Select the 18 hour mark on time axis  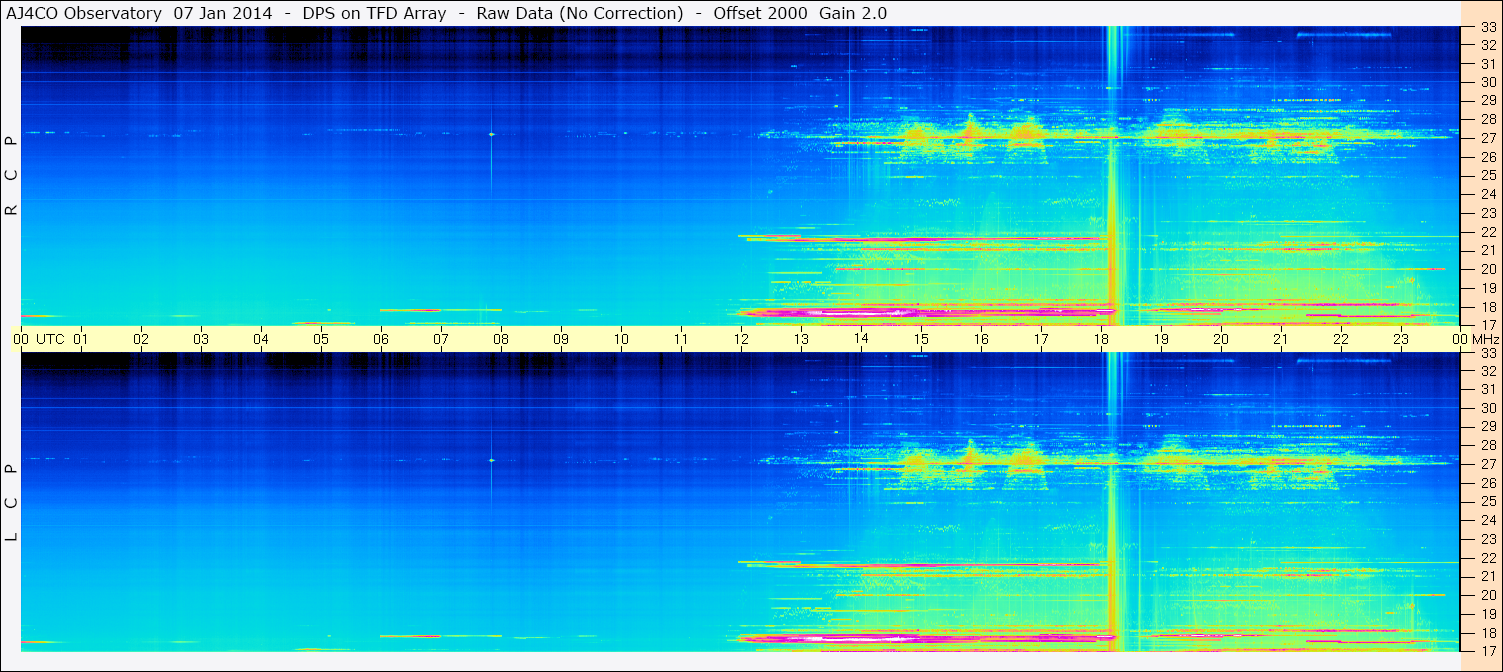(x=1101, y=339)
